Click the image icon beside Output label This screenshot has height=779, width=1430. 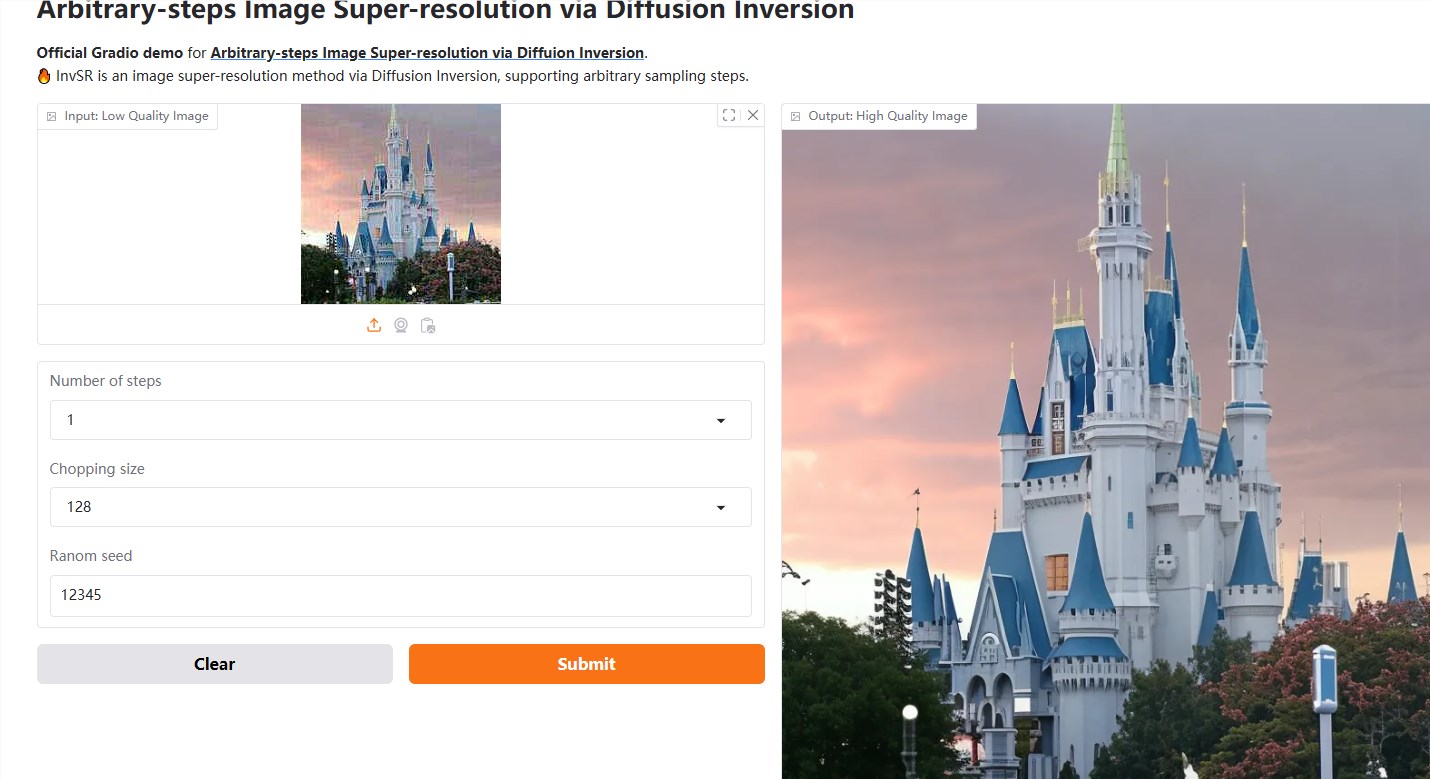coord(796,116)
